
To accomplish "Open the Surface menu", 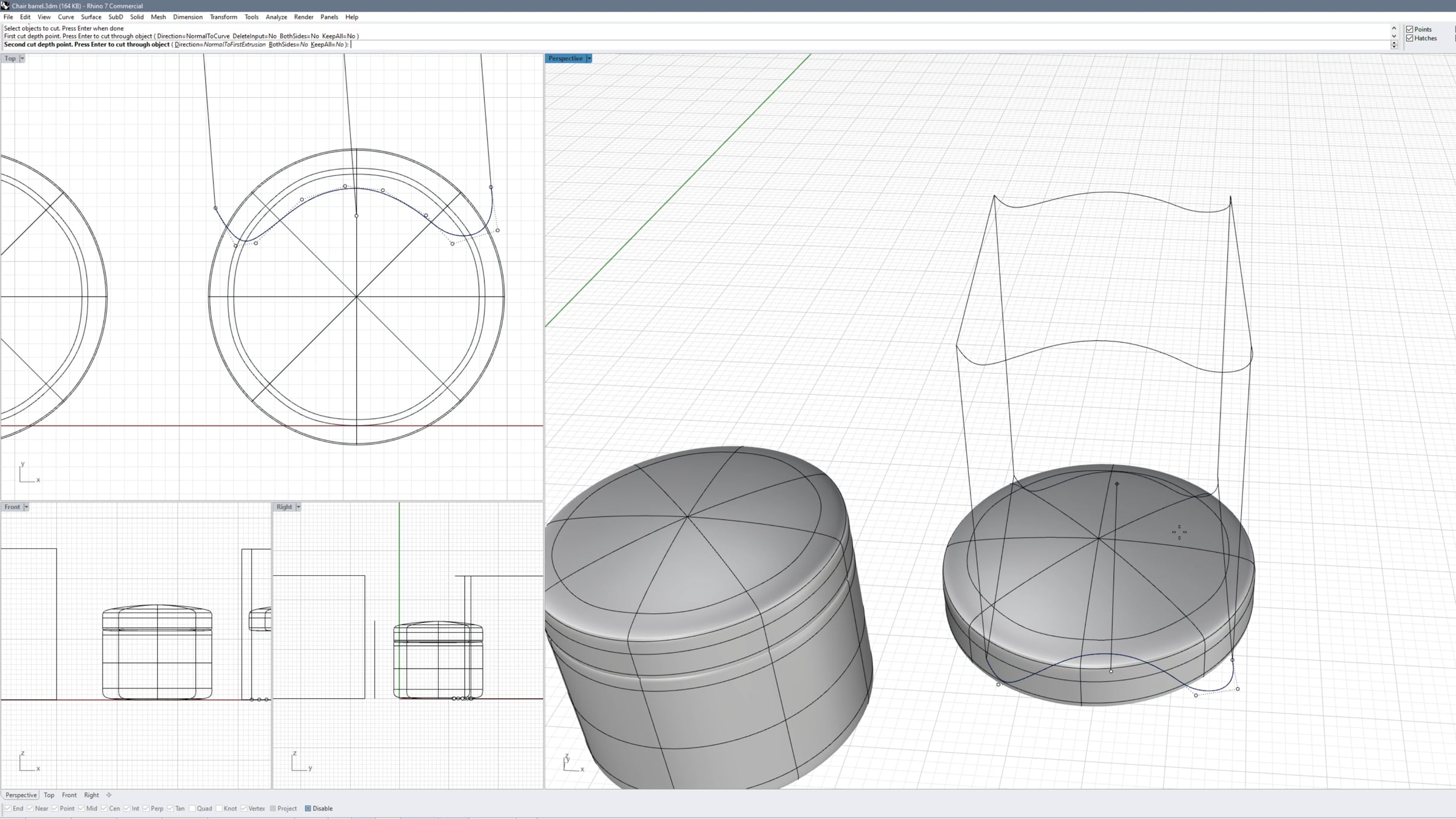I will click(x=91, y=17).
